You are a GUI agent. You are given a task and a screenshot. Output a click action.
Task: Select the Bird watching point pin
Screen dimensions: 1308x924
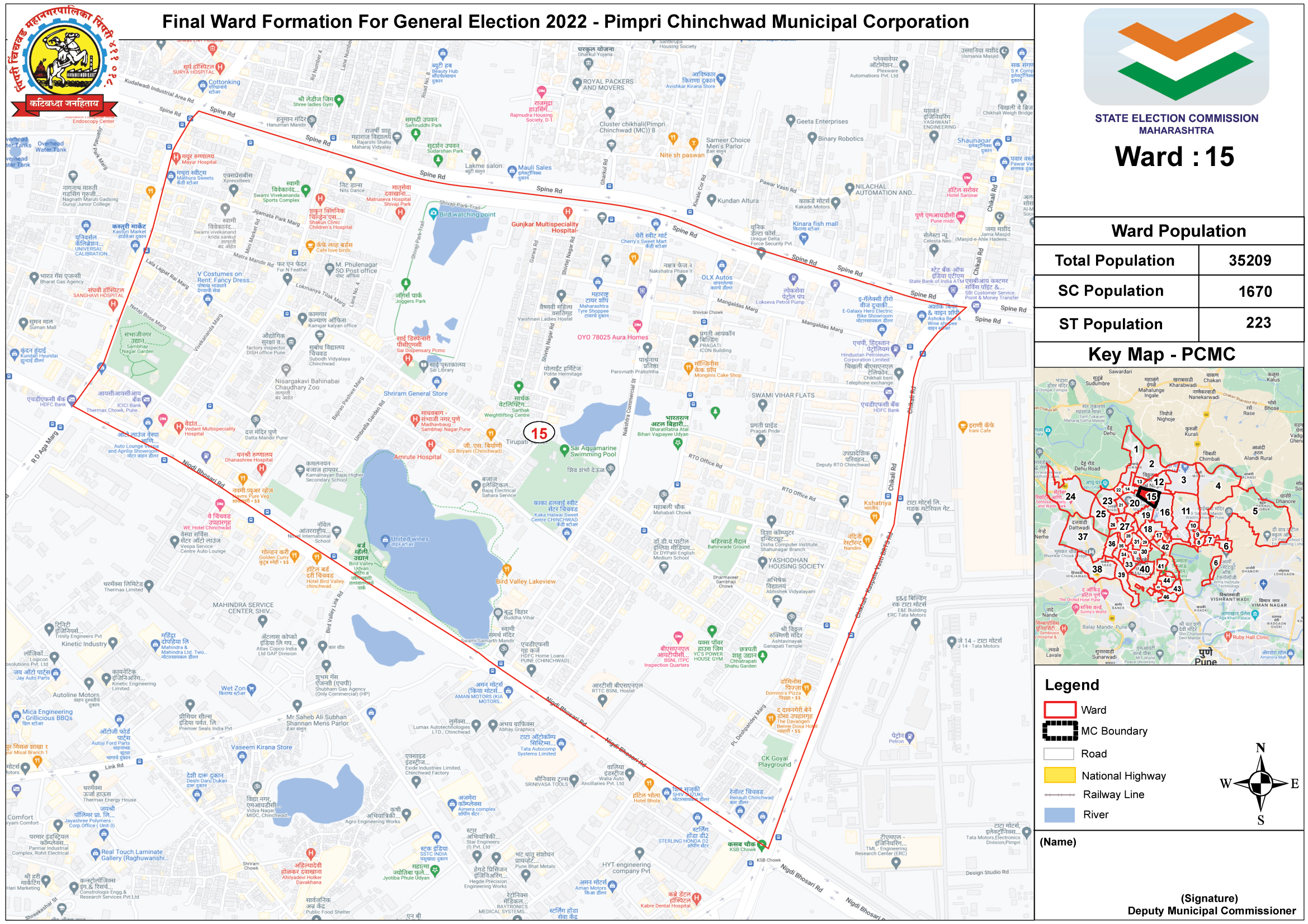pos(433,214)
